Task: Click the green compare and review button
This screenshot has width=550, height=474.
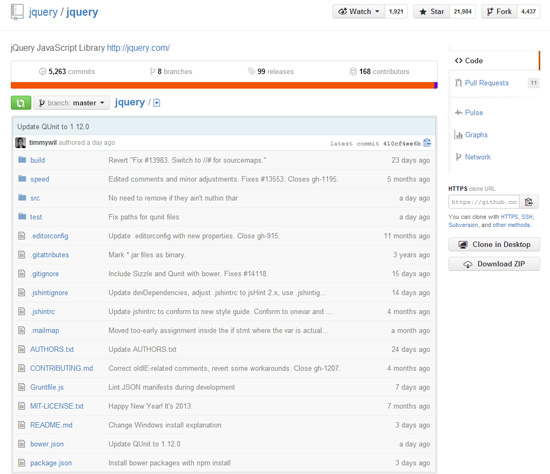Action: coord(21,103)
